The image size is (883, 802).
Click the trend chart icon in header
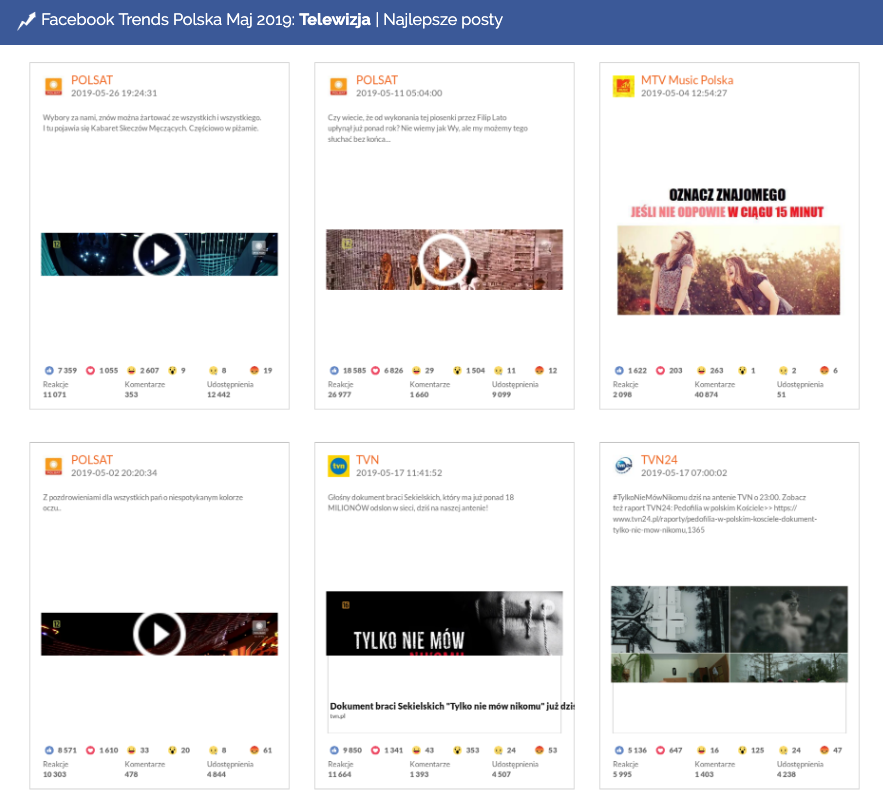[27, 21]
